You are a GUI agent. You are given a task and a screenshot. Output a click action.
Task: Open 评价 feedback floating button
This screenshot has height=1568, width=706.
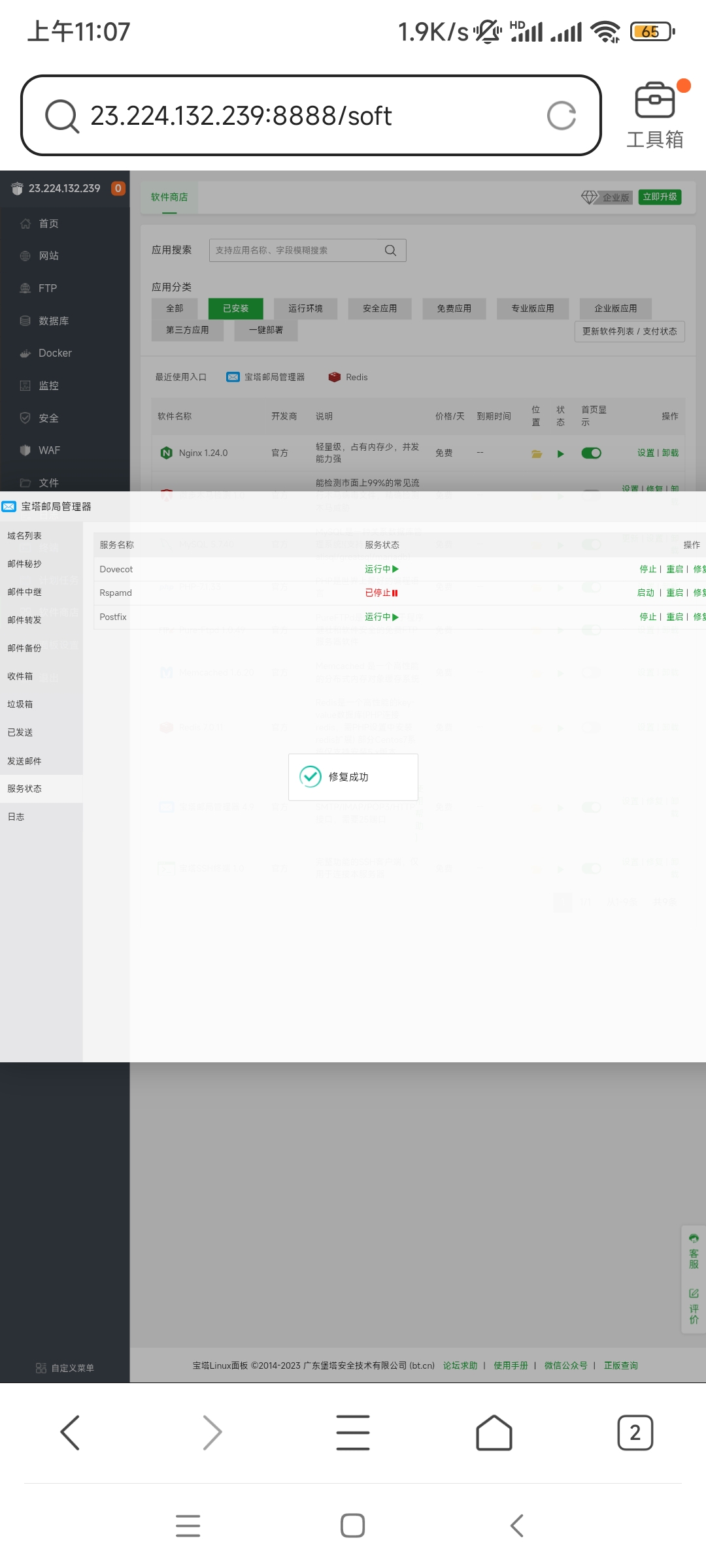coord(694,1306)
